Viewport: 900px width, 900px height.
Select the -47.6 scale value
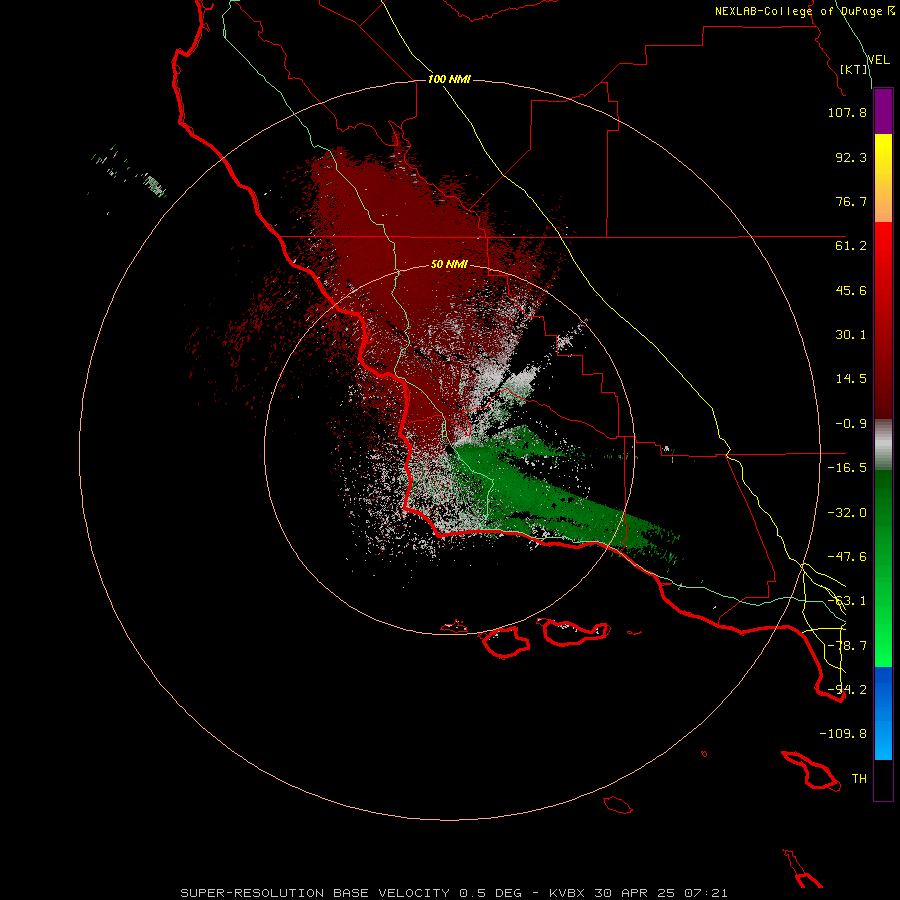pos(847,557)
